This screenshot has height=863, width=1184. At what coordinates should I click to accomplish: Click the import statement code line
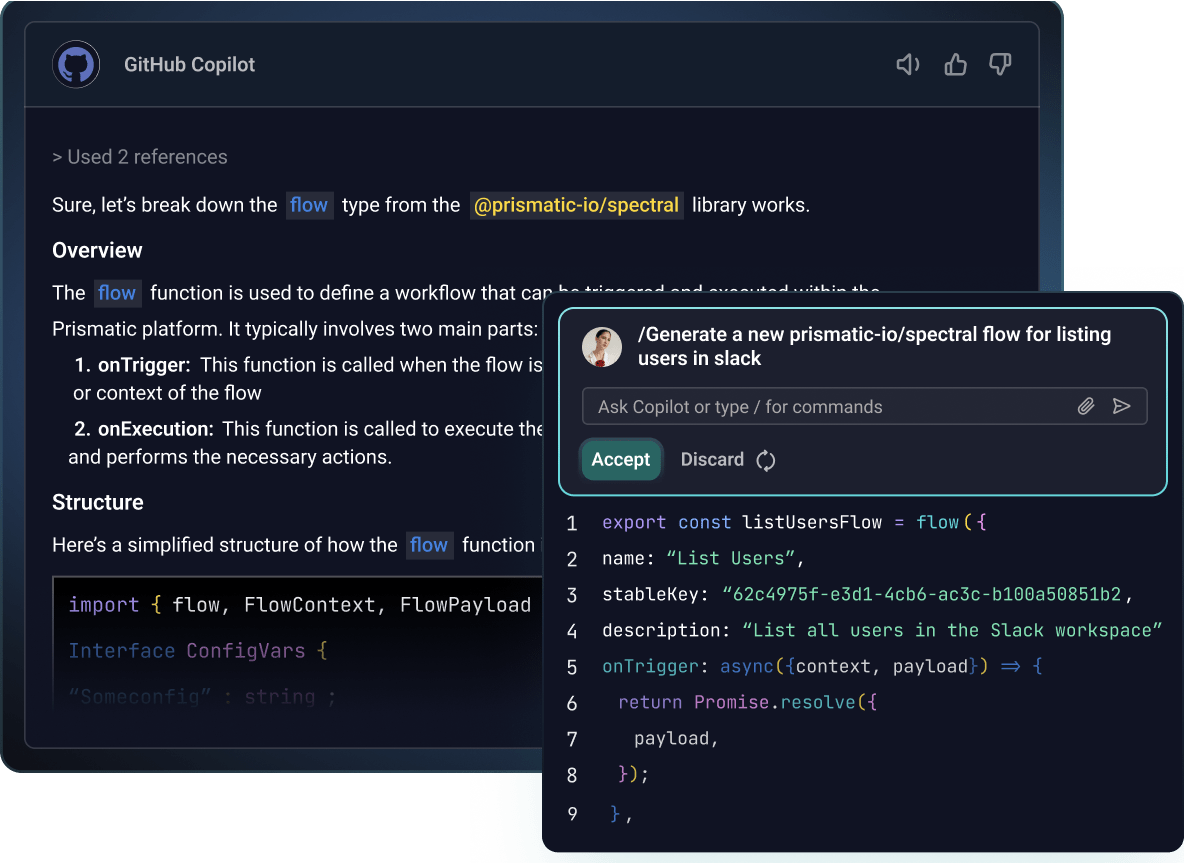(x=300, y=605)
